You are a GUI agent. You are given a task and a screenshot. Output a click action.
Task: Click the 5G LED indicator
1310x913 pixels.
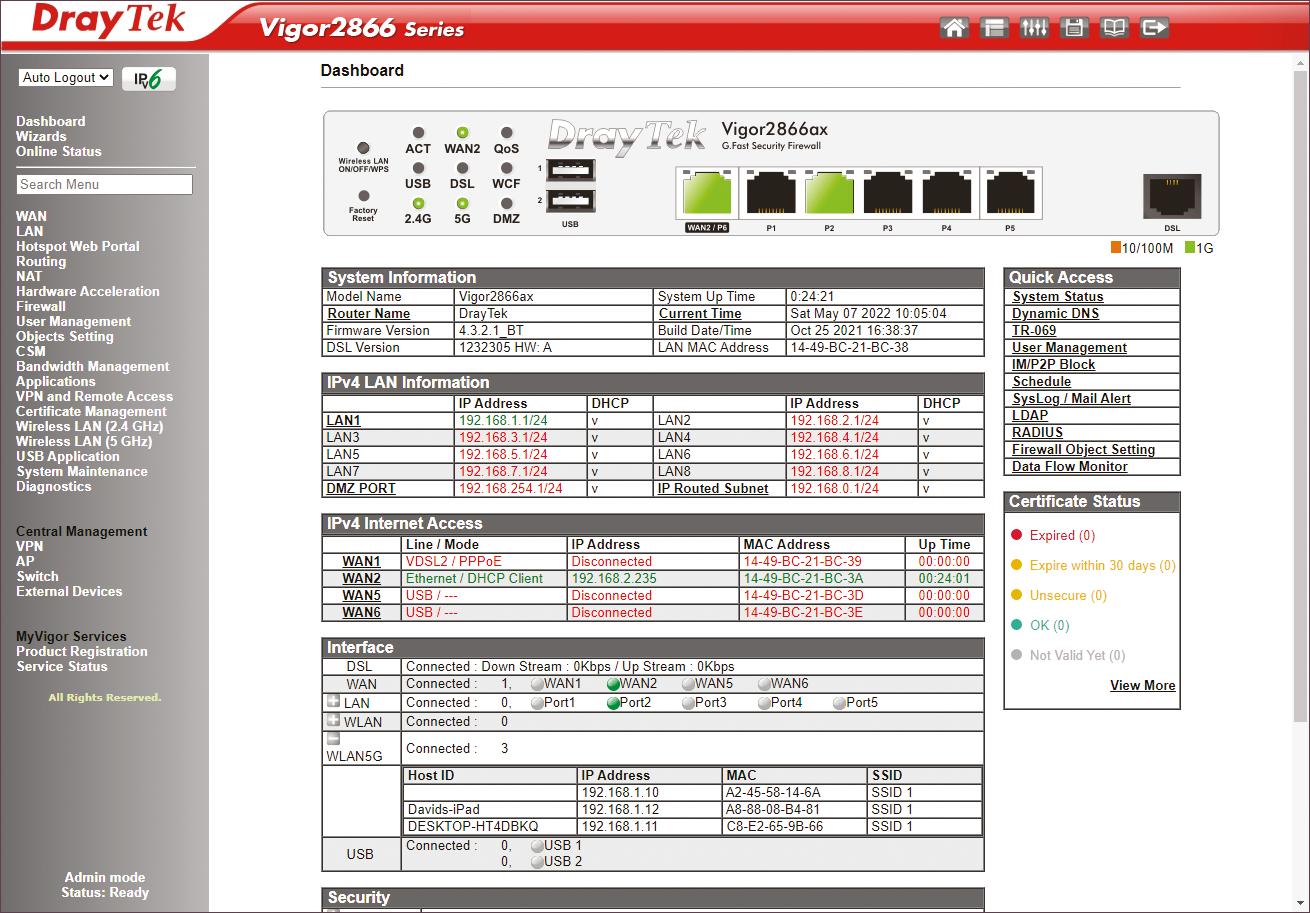click(x=462, y=203)
